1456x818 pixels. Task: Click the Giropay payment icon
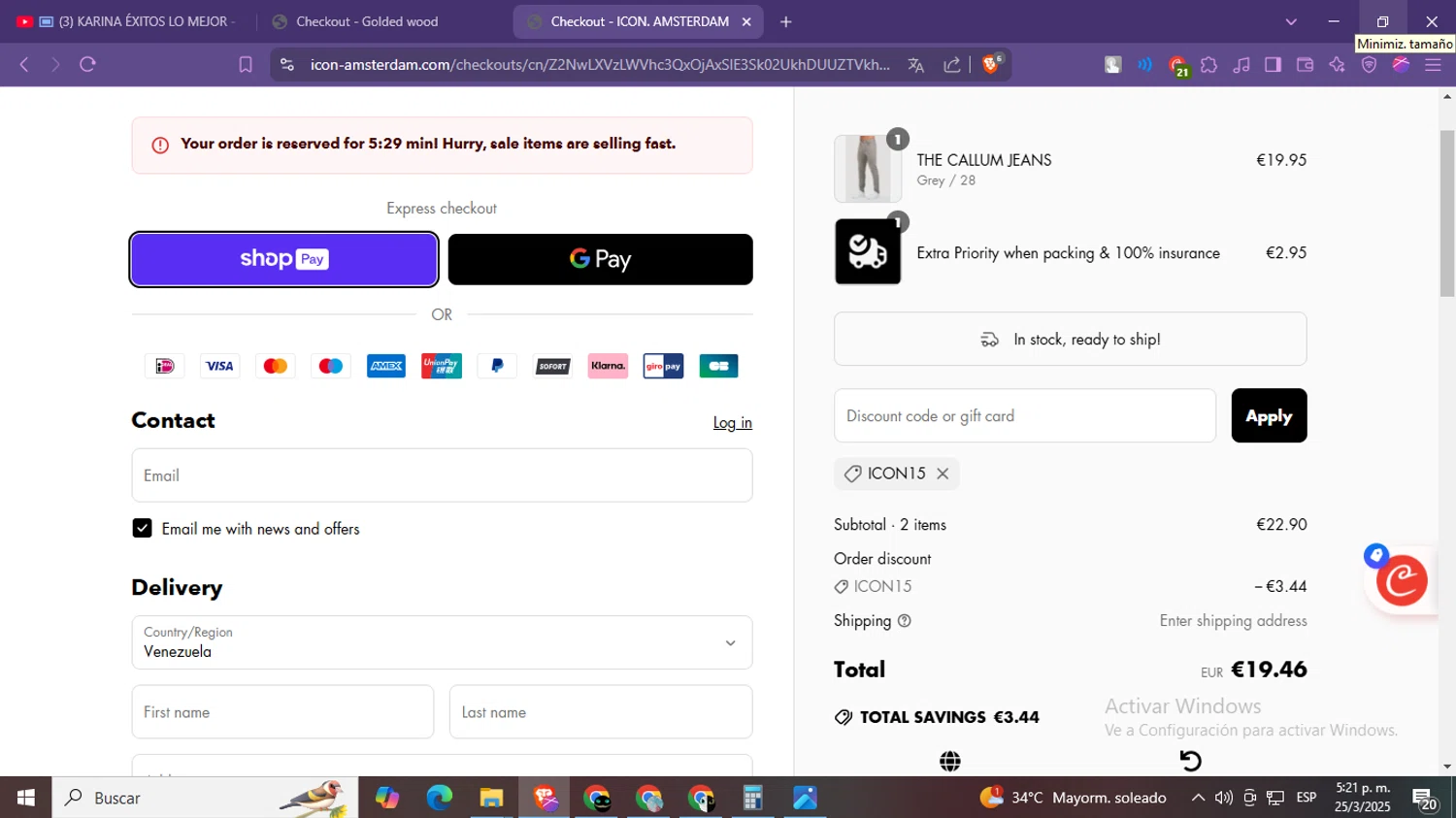click(663, 366)
